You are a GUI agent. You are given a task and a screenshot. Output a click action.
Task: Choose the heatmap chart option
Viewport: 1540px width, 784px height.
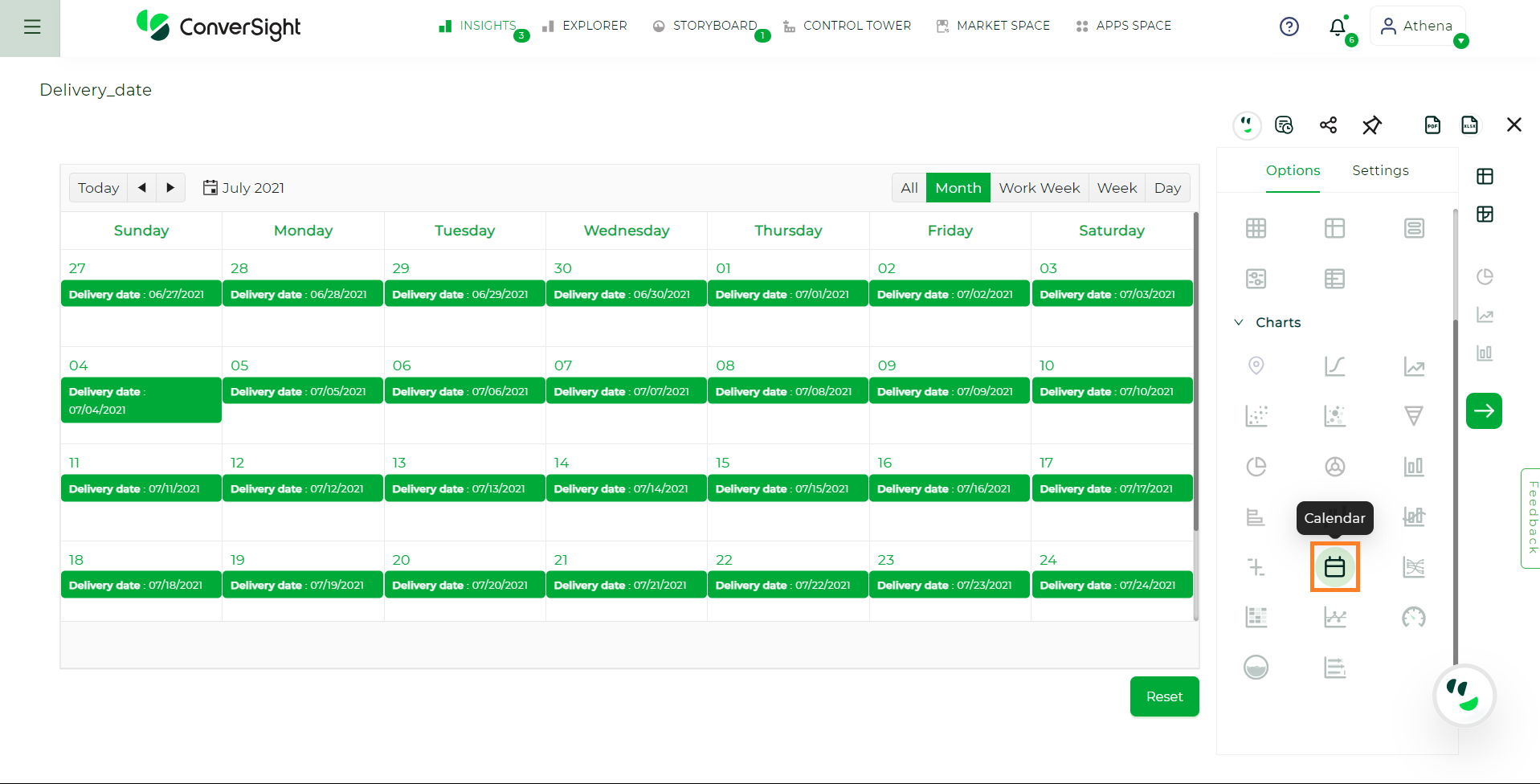tap(1256, 617)
